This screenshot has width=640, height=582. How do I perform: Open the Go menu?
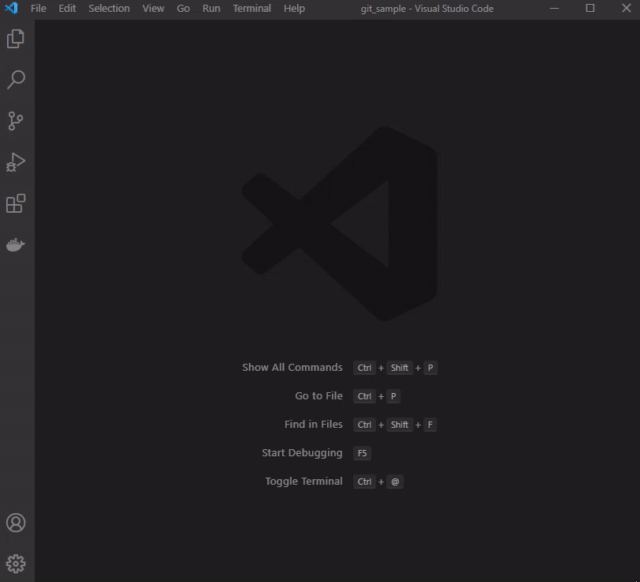click(183, 9)
